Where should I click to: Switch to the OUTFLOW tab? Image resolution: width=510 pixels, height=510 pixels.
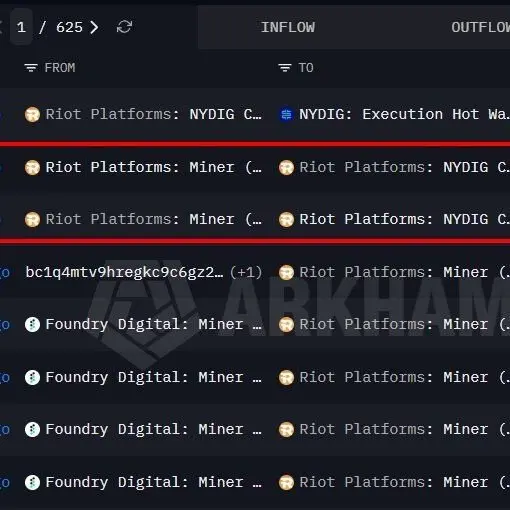(480, 27)
